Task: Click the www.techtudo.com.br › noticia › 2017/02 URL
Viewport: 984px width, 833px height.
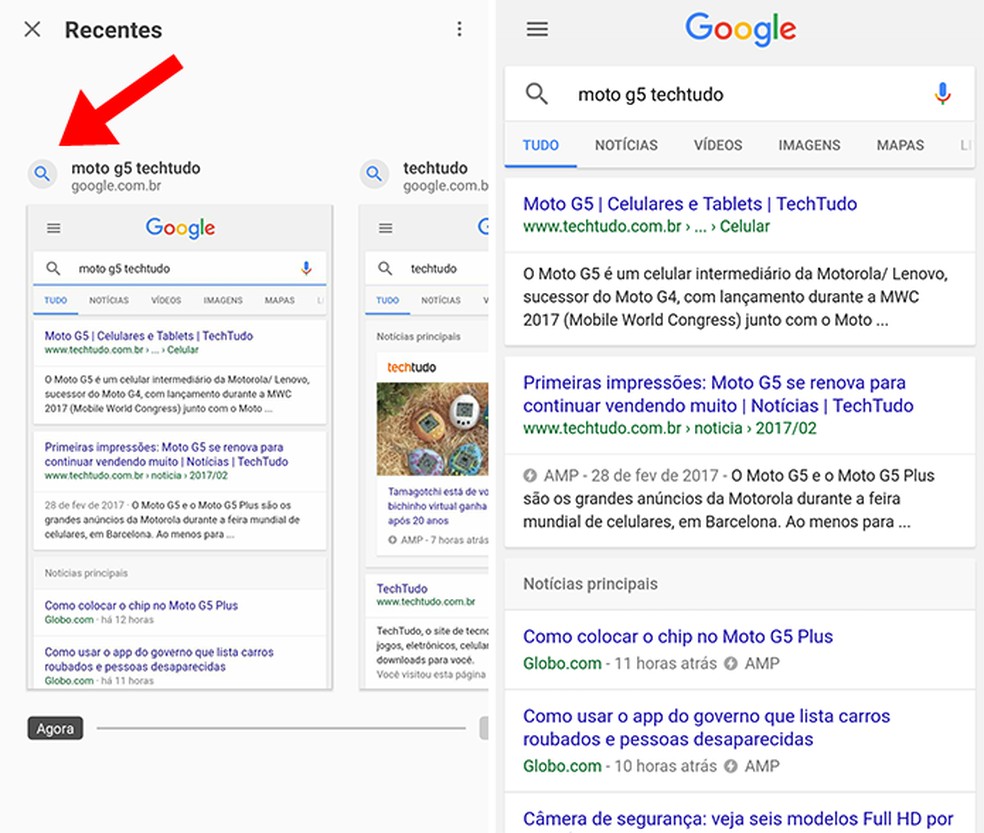Action: [x=670, y=428]
